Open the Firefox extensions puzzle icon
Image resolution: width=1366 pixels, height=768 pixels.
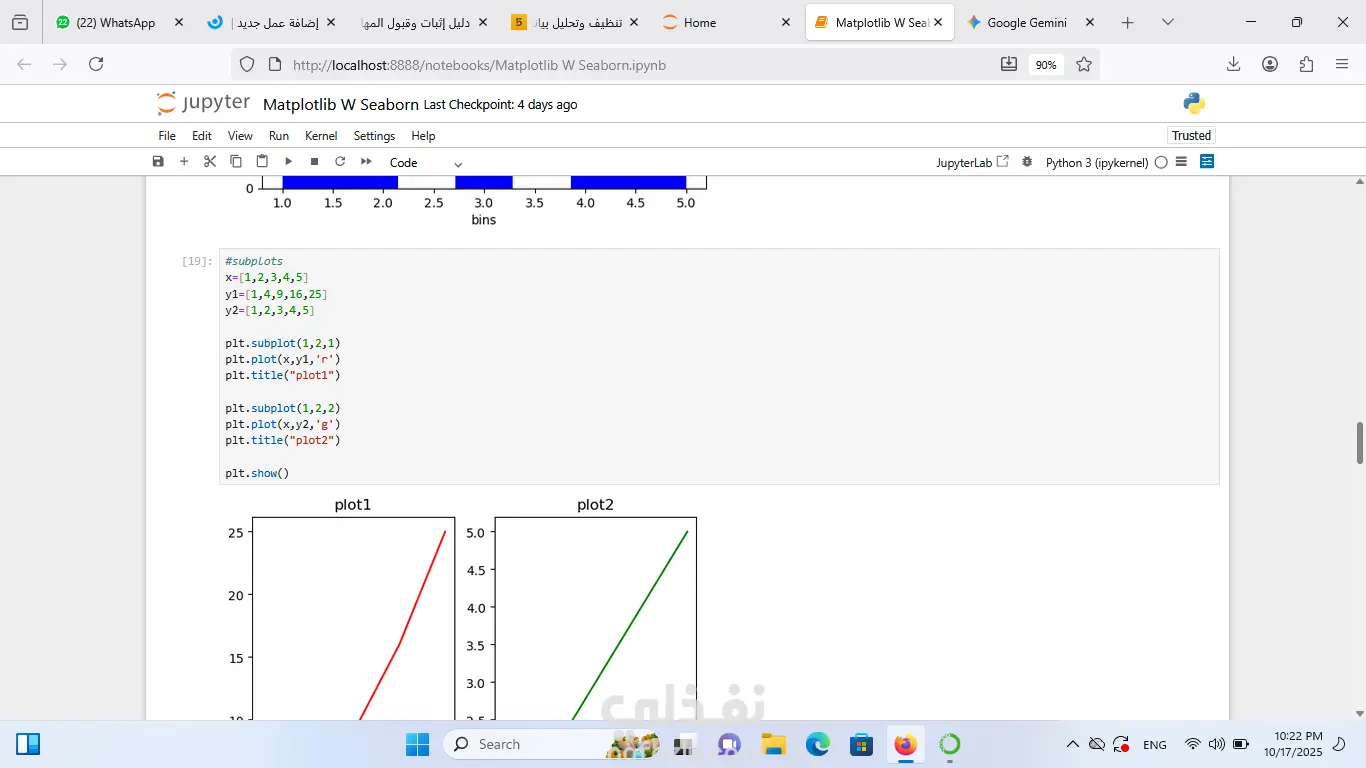(x=1306, y=64)
